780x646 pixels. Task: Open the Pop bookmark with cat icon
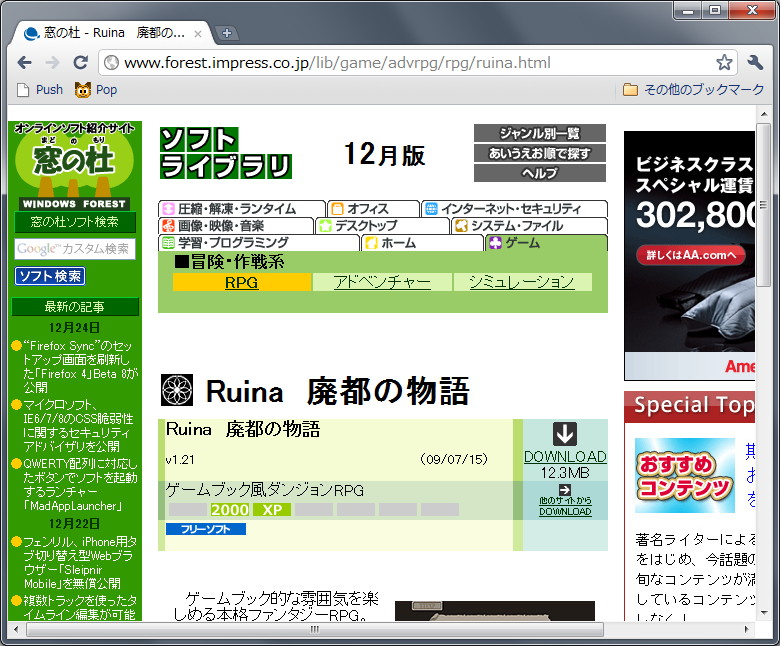point(96,90)
